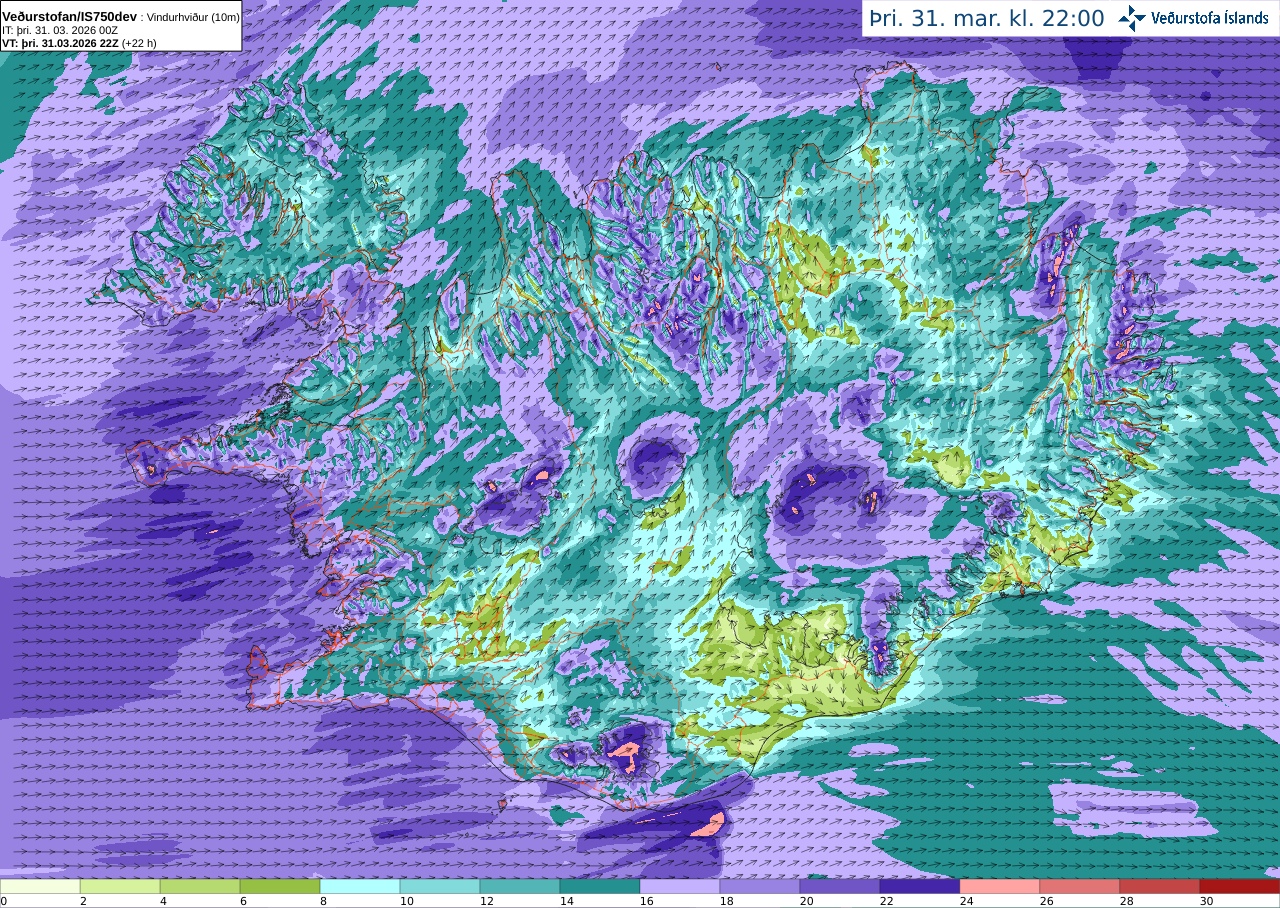Select the olive green 6–8 legend swatch
This screenshot has height=908, width=1280.
click(280, 886)
